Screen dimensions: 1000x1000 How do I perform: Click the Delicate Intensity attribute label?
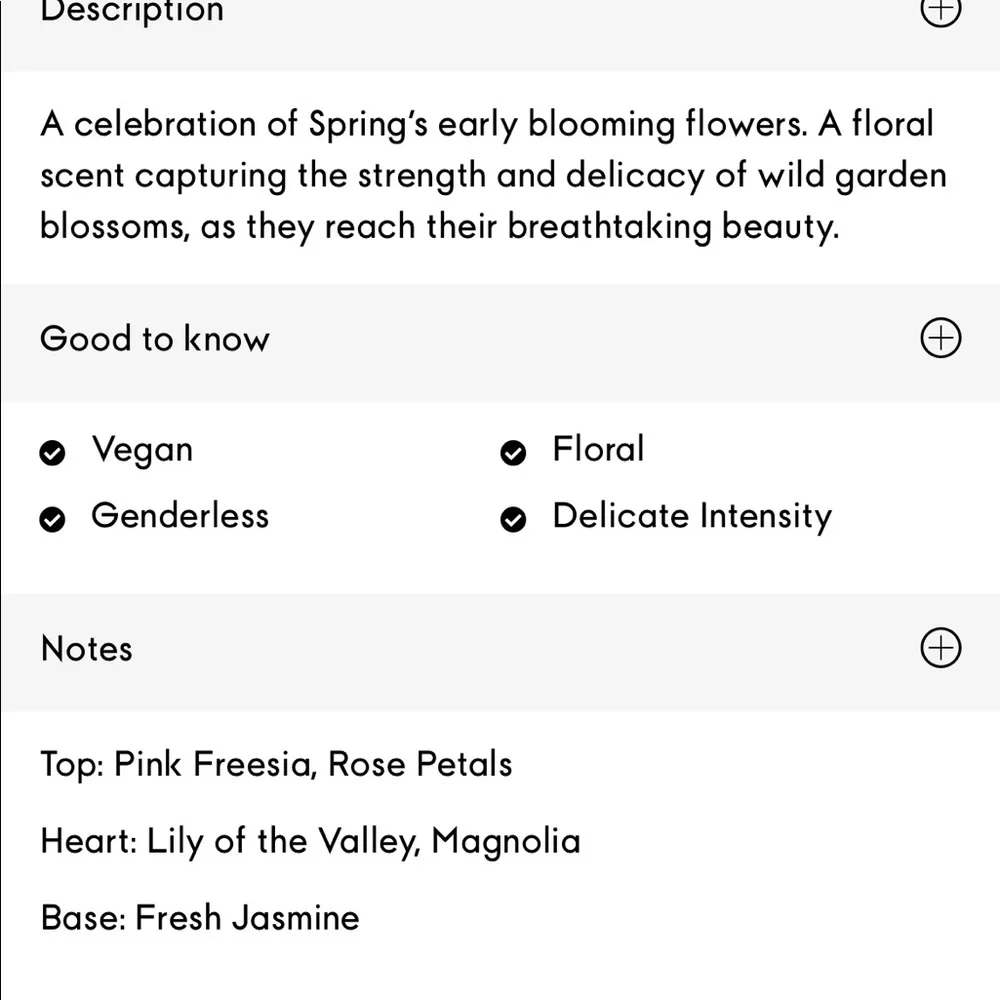point(692,517)
